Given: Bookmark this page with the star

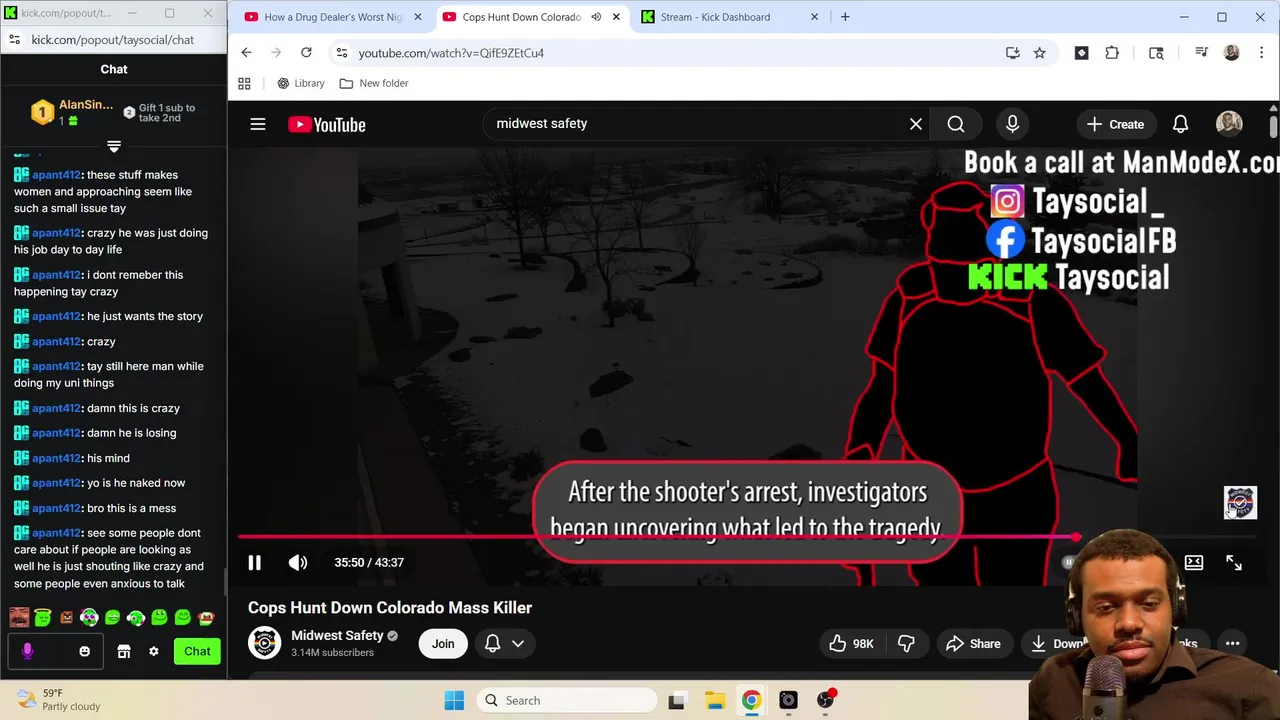Looking at the screenshot, I should coord(1040,53).
